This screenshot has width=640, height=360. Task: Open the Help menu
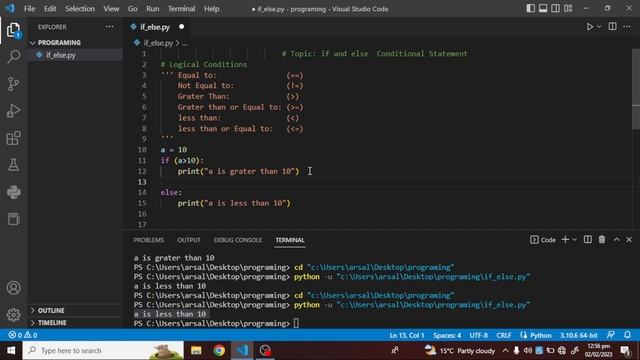tap(211, 9)
